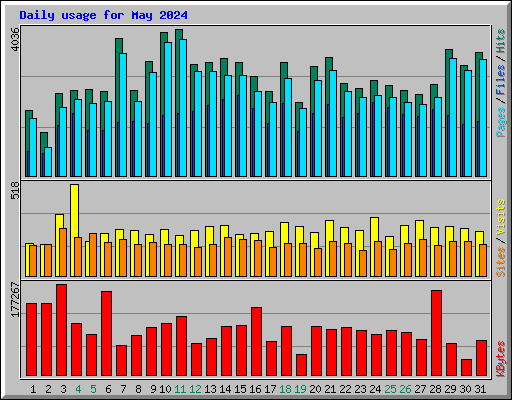Click day label 6 on the x-axis
This screenshot has height=400, width=512.
pos(108,389)
